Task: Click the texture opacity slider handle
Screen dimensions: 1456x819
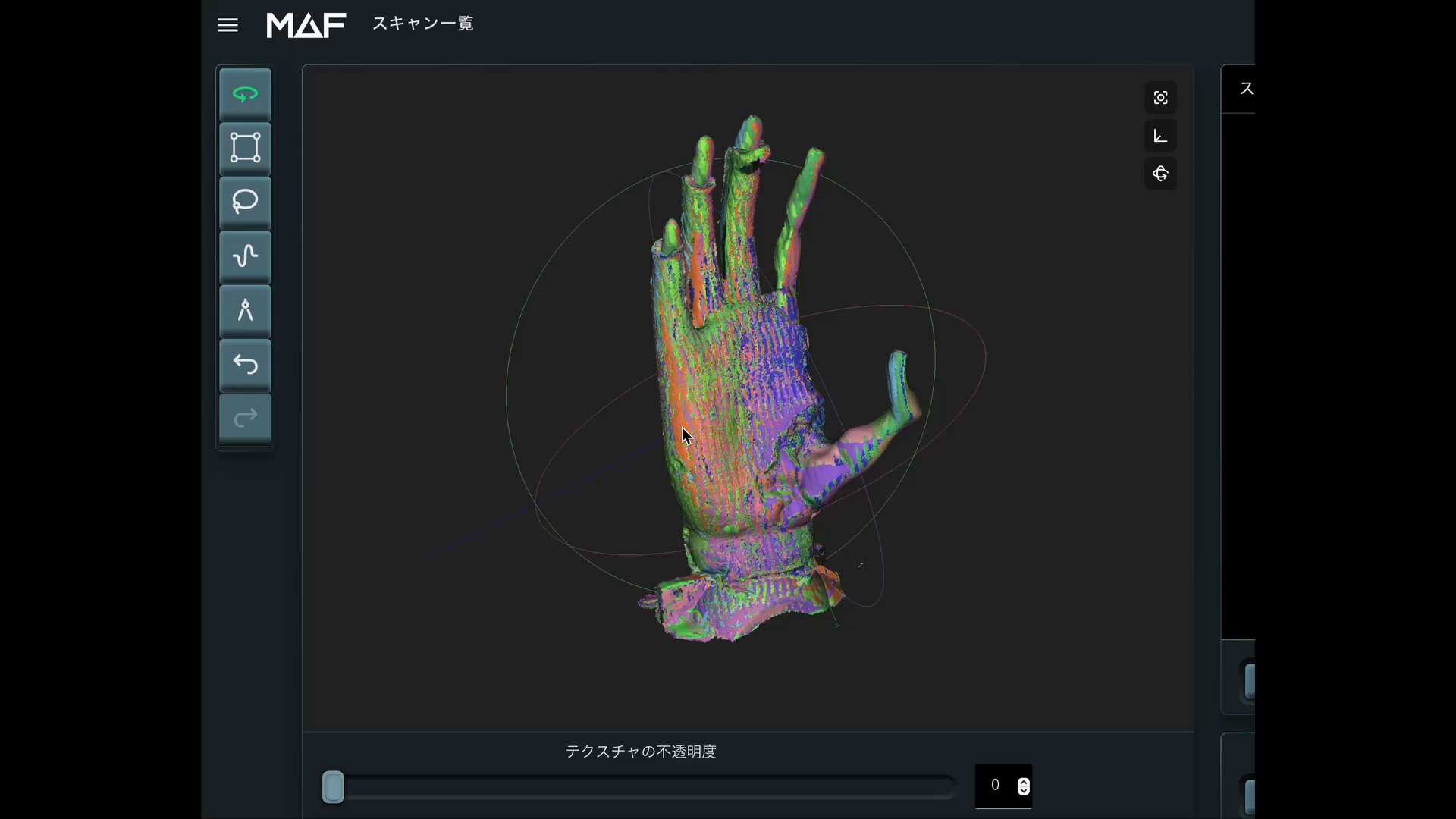Action: (x=333, y=787)
